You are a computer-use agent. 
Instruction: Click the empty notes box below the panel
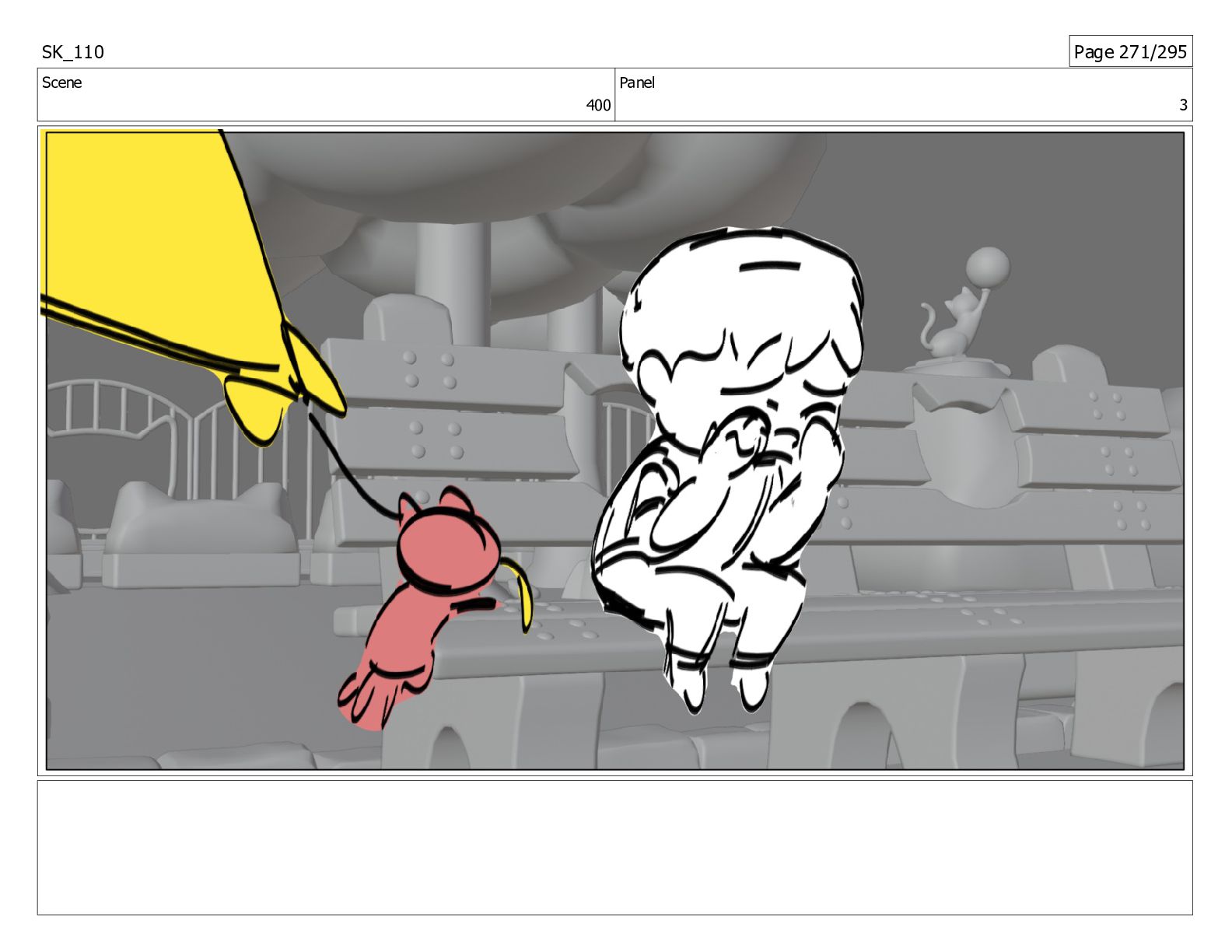614,847
